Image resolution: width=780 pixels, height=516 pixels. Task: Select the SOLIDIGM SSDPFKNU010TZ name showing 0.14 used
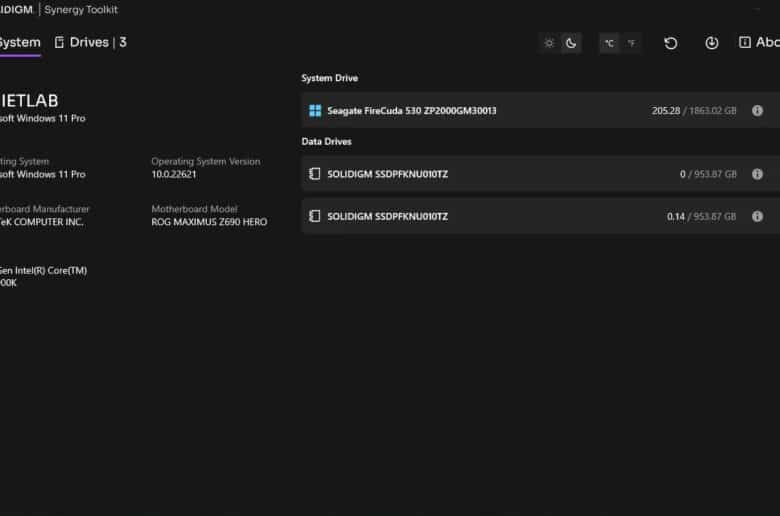click(388, 216)
